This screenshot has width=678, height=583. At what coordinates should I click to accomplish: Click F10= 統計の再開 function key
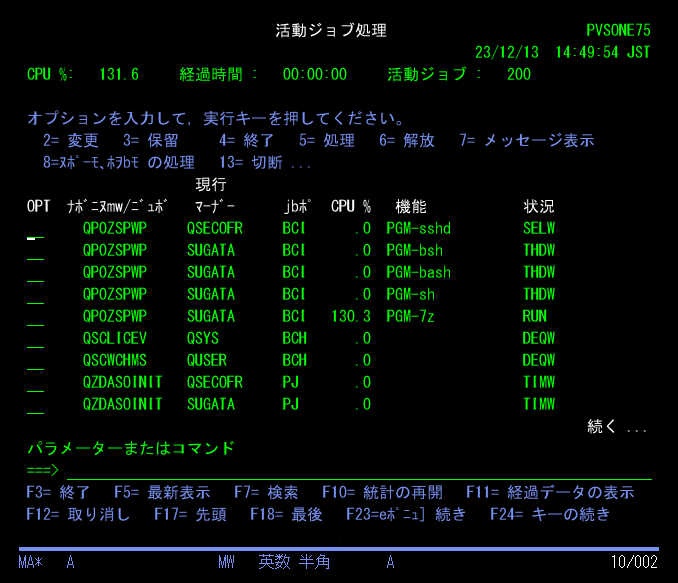click(383, 492)
